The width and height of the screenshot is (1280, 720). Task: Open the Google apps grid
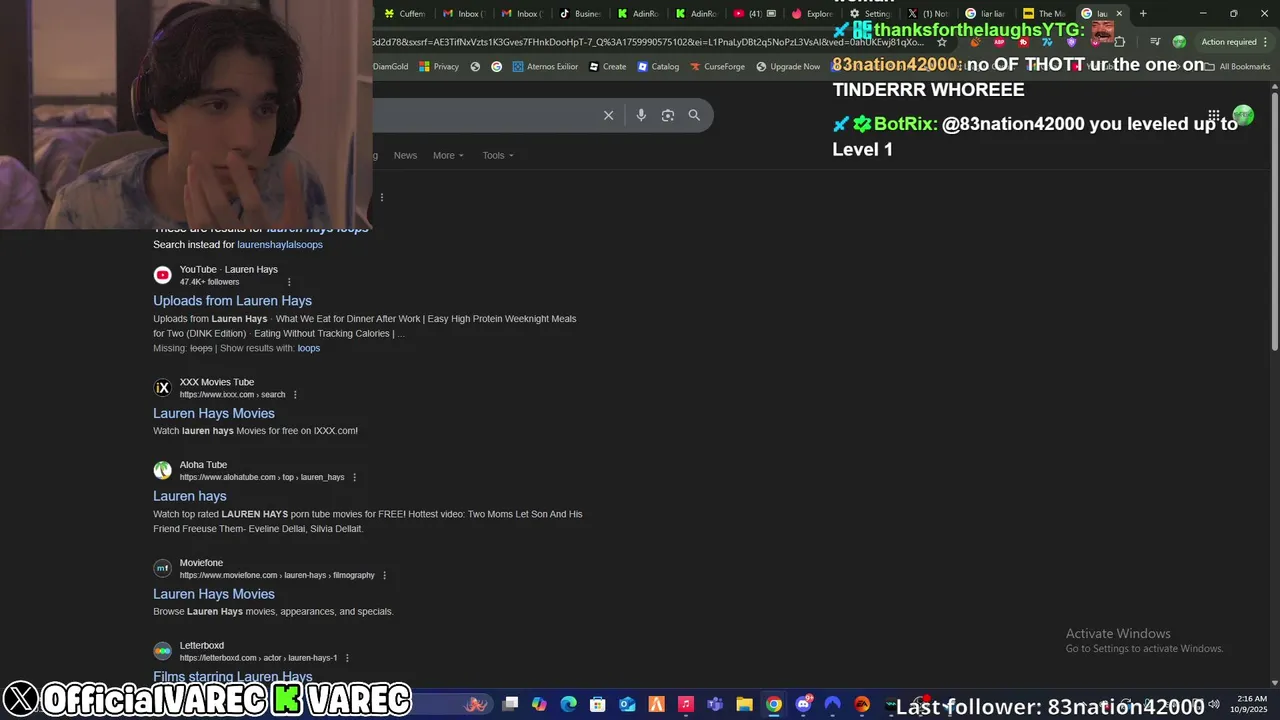tap(1213, 116)
